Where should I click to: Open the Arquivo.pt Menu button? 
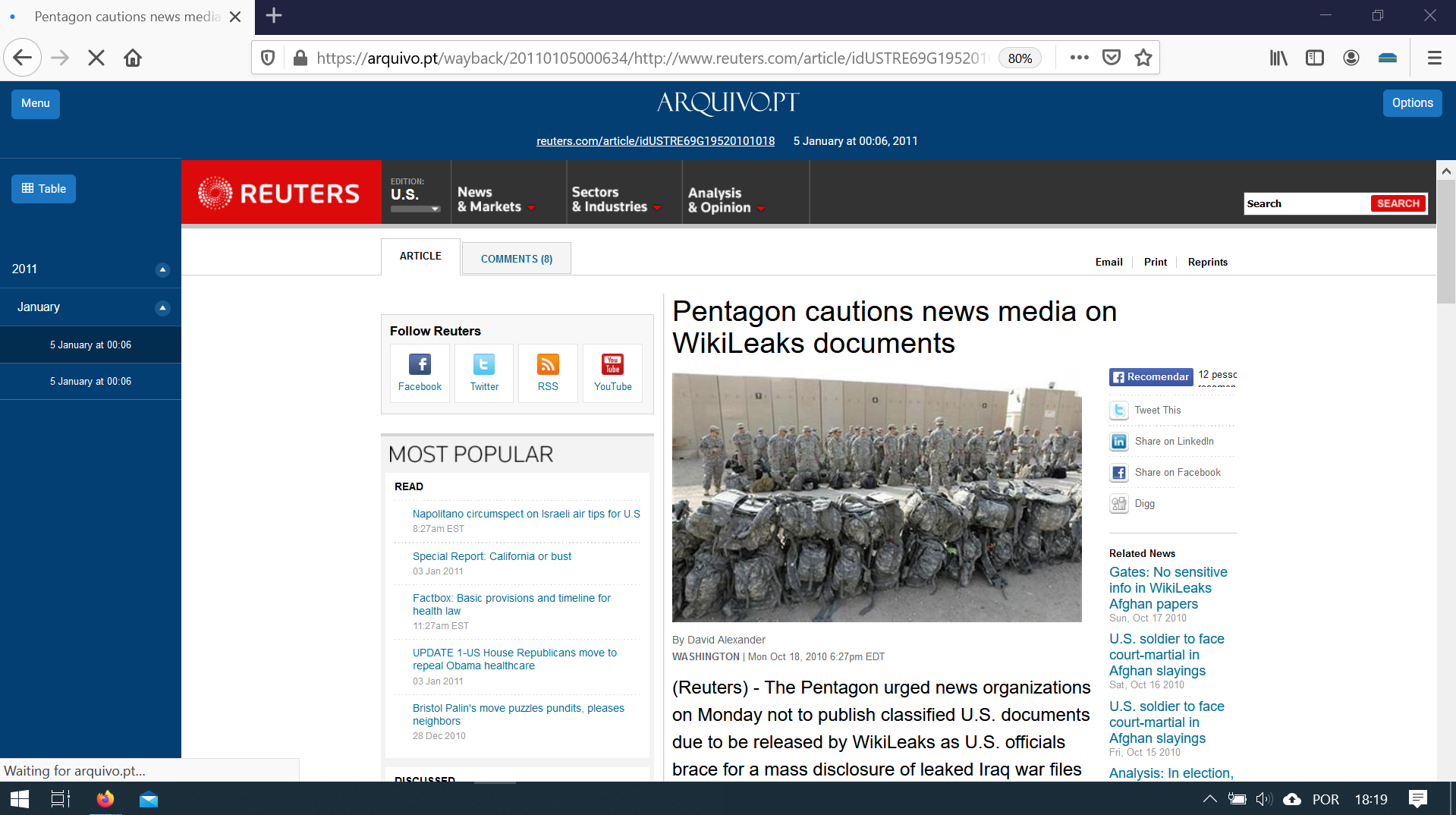(x=36, y=104)
